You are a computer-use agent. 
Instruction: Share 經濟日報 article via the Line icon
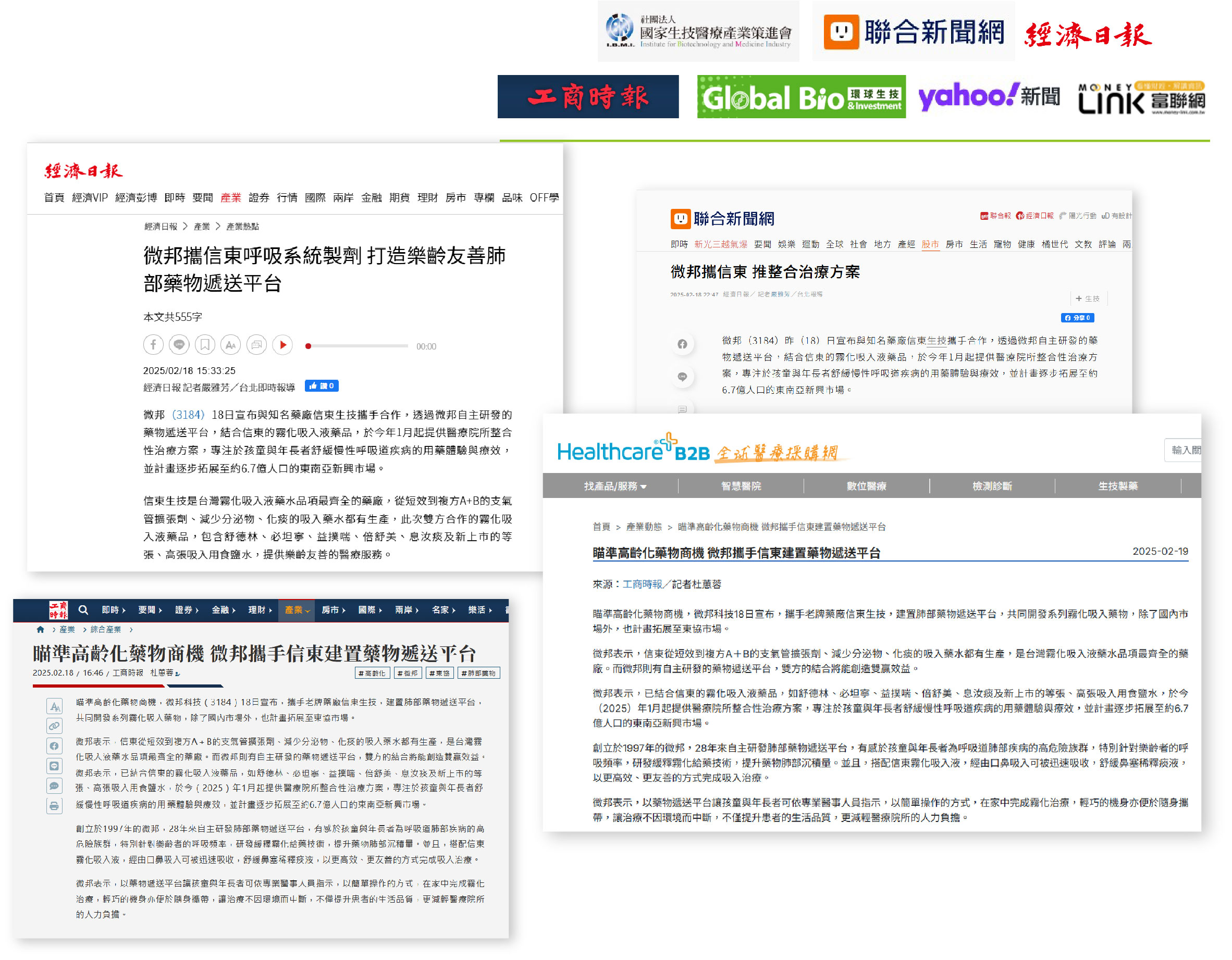179,344
